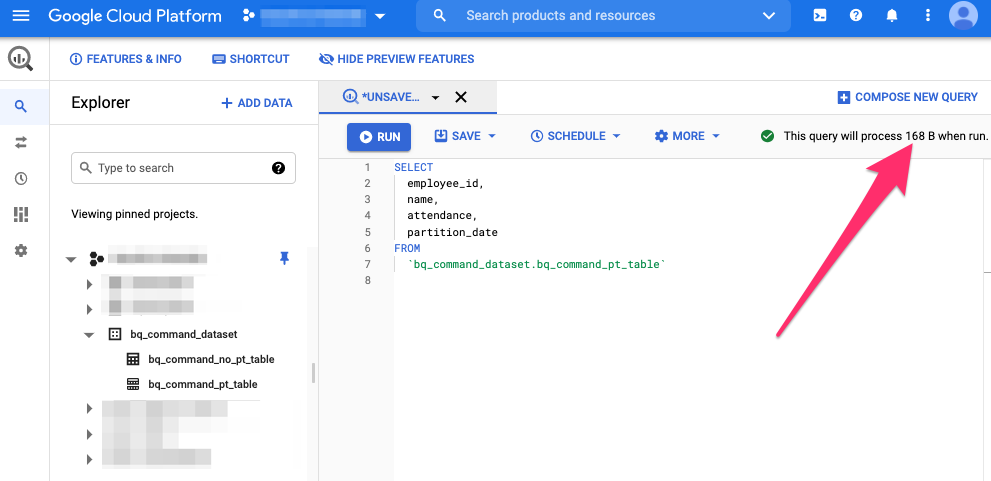Open the three-dot settings menu
This screenshot has height=481, width=991.
coord(927,16)
